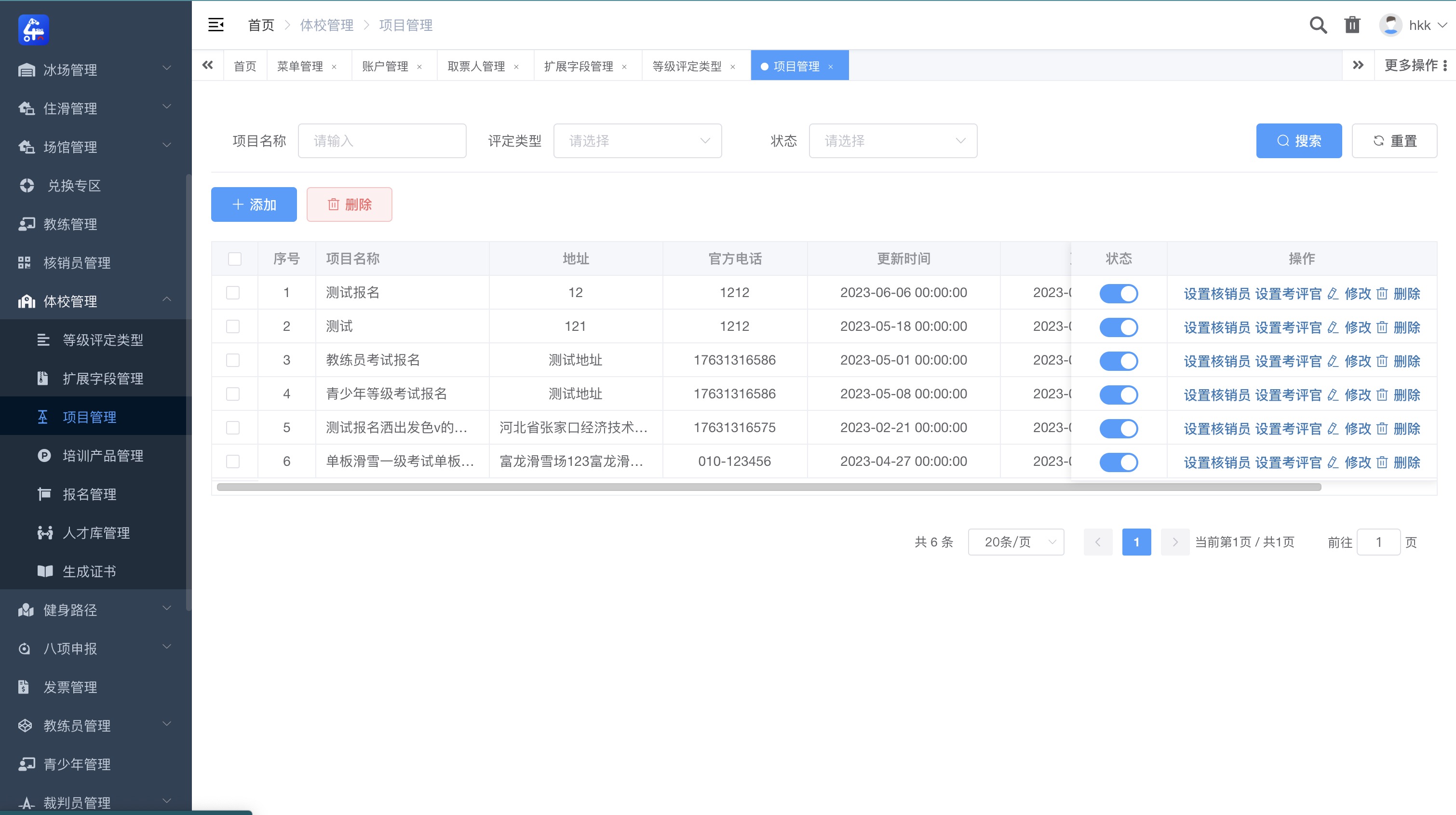Click the trash can icon in header
This screenshot has height=815, width=1456.
tap(1352, 25)
